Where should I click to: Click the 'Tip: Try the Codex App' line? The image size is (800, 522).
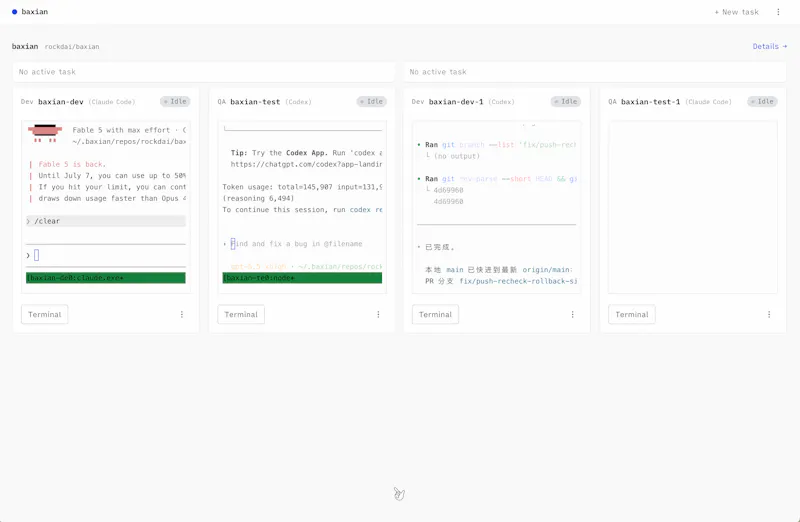coord(306,153)
